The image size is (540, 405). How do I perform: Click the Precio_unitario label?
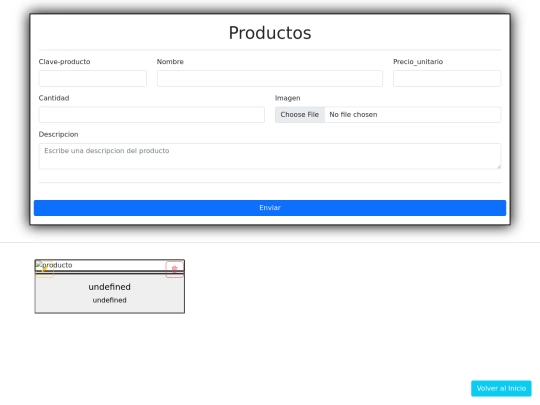click(418, 62)
